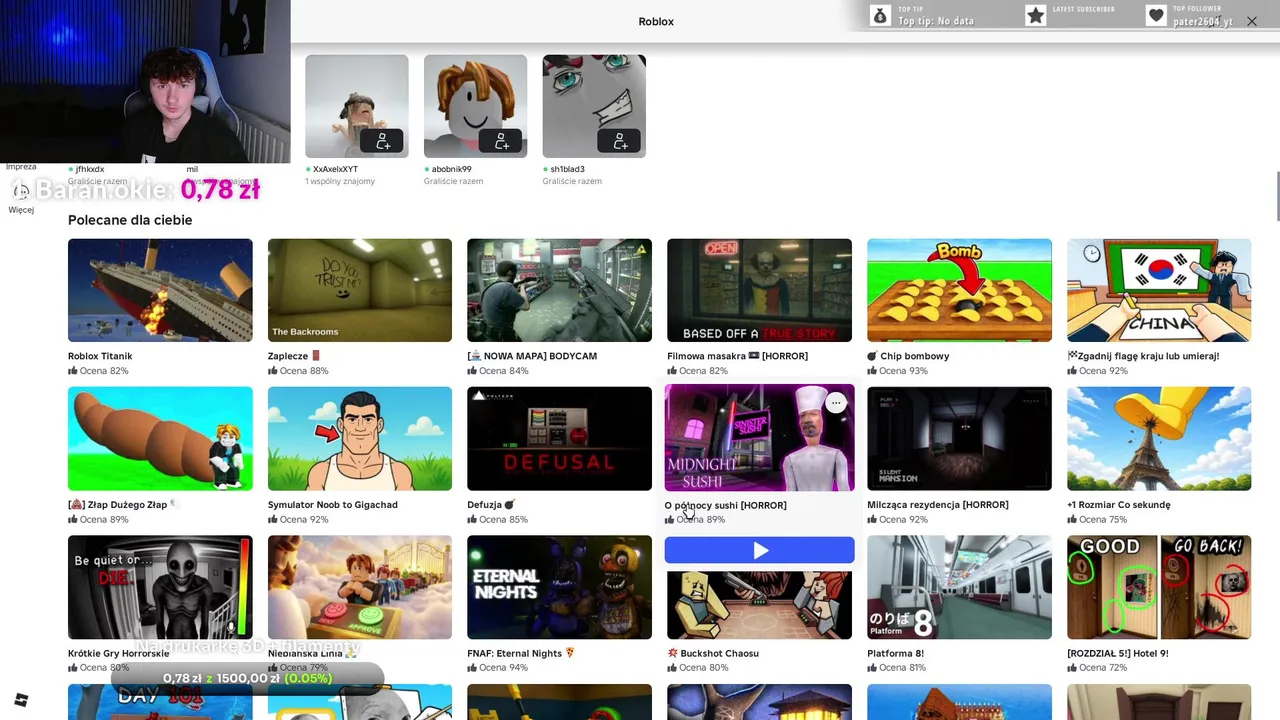Open the Defuzja game thumbnail
Screen dimensions: 1280x720
(559, 438)
